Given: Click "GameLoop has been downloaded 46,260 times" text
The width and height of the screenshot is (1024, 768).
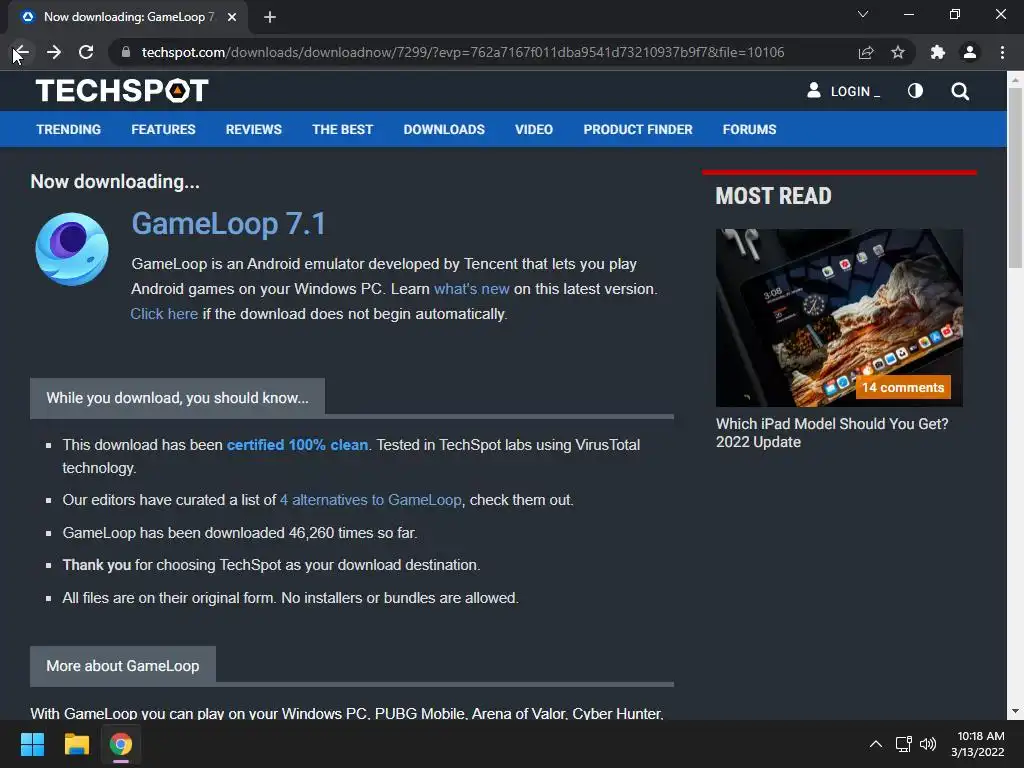Looking at the screenshot, I should tap(240, 533).
